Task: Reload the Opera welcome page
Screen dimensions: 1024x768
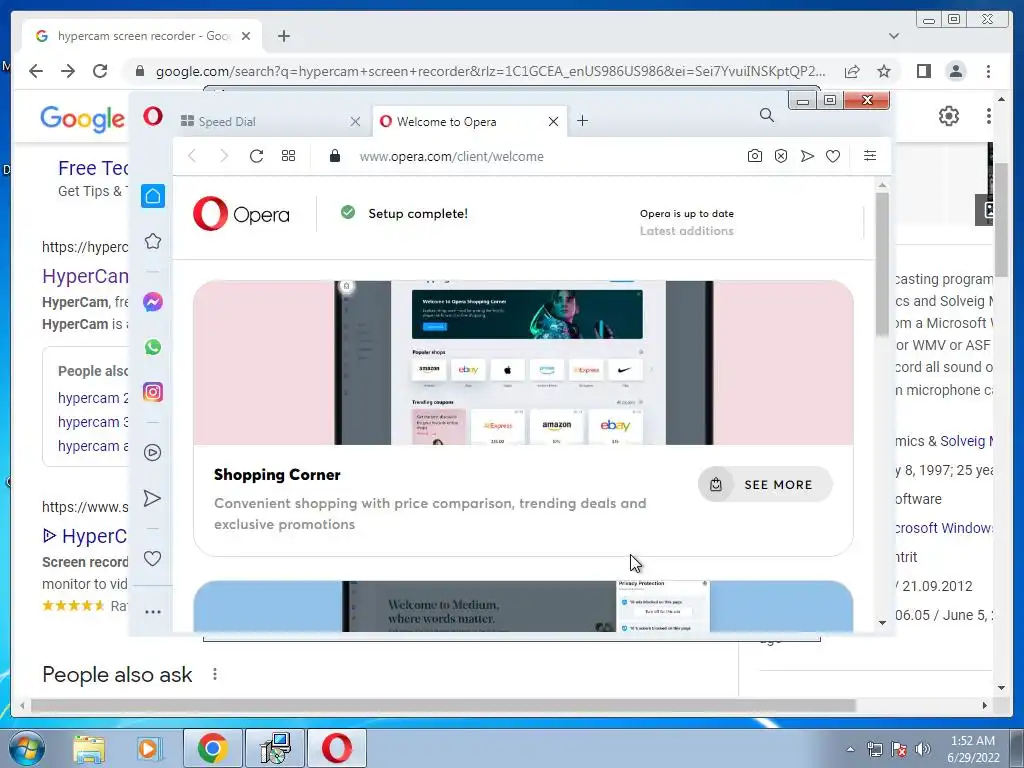Action: [256, 156]
